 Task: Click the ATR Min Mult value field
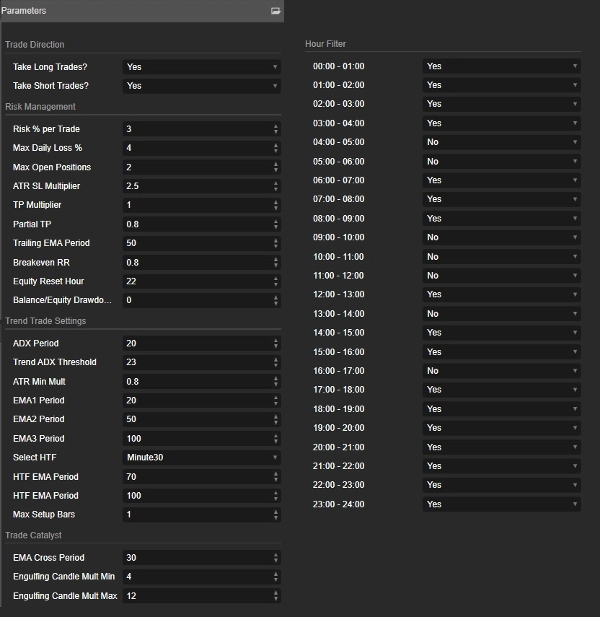[201, 381]
